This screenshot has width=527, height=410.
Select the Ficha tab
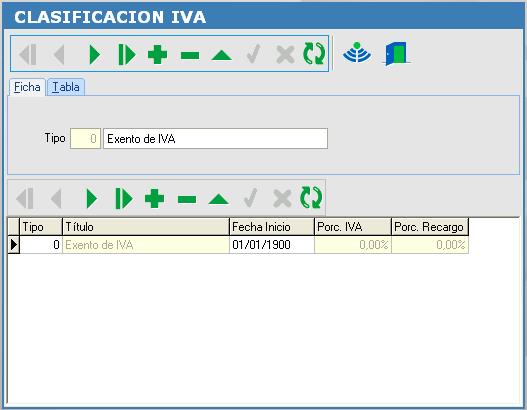click(x=27, y=87)
